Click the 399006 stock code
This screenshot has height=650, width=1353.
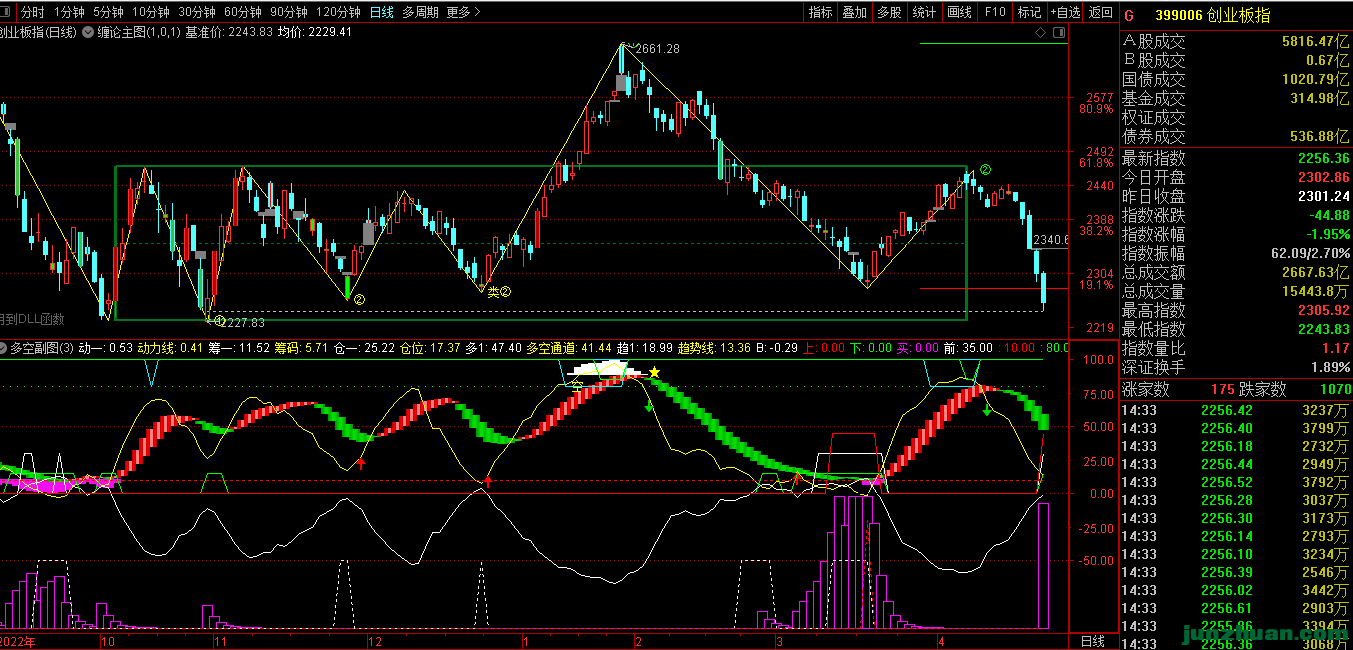1179,15
